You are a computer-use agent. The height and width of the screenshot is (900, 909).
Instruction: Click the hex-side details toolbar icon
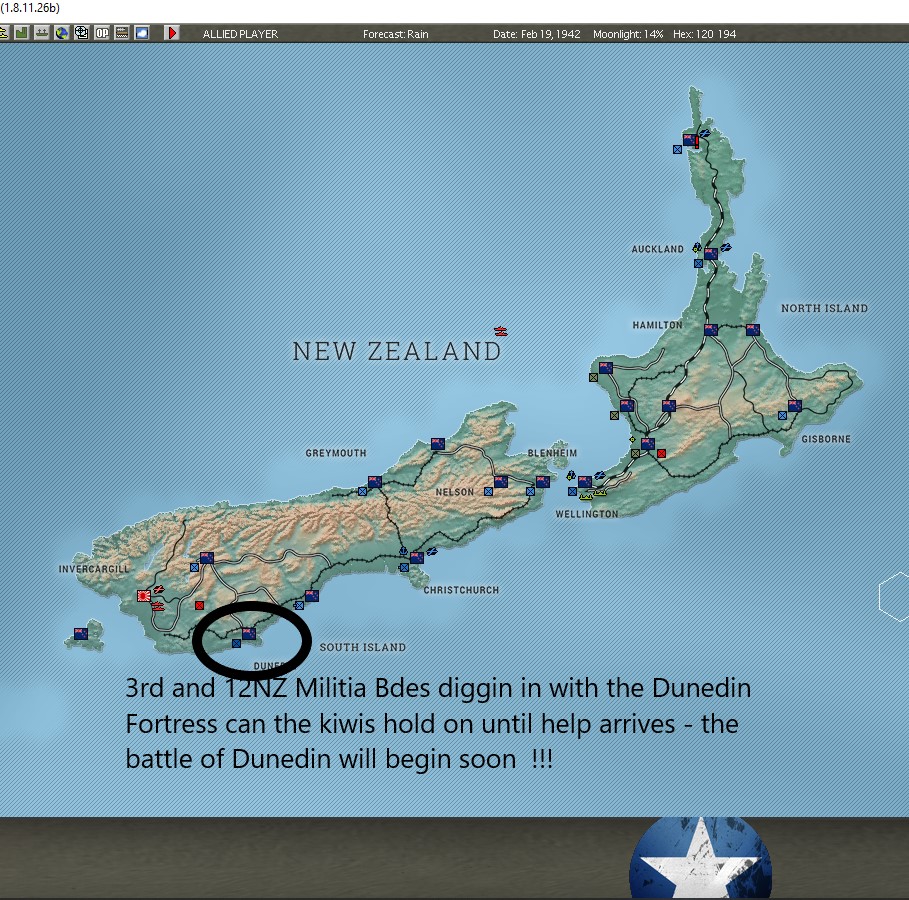[122, 33]
